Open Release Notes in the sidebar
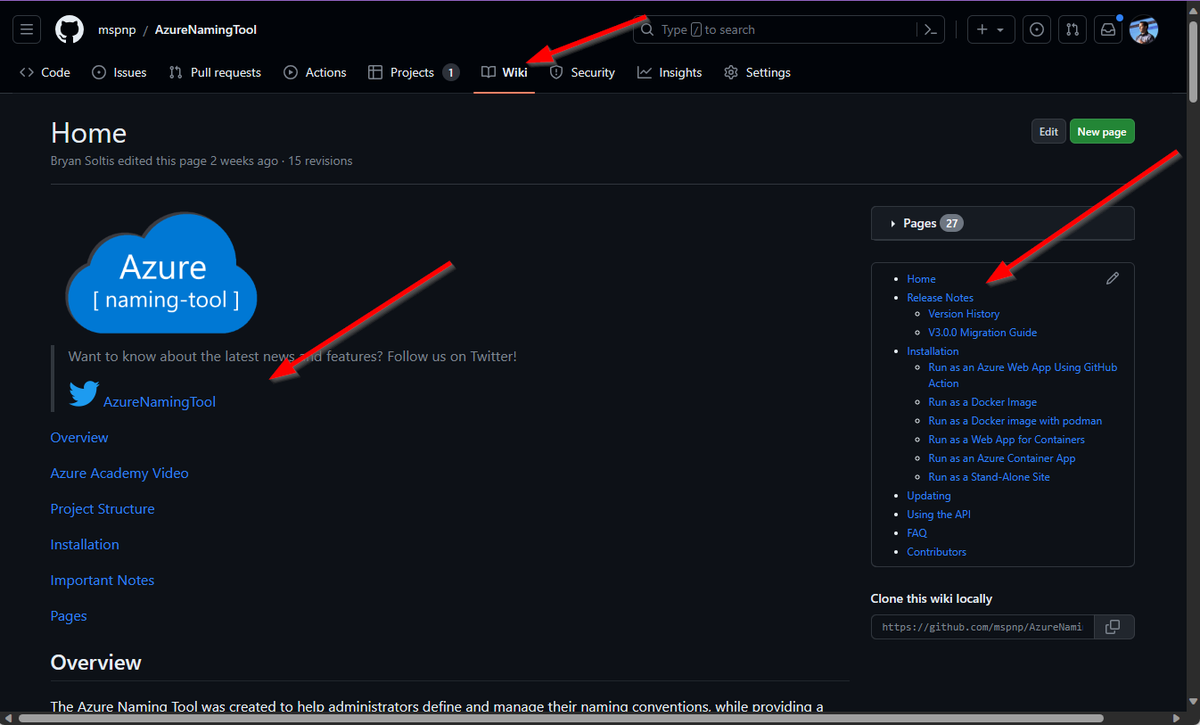 click(x=940, y=298)
